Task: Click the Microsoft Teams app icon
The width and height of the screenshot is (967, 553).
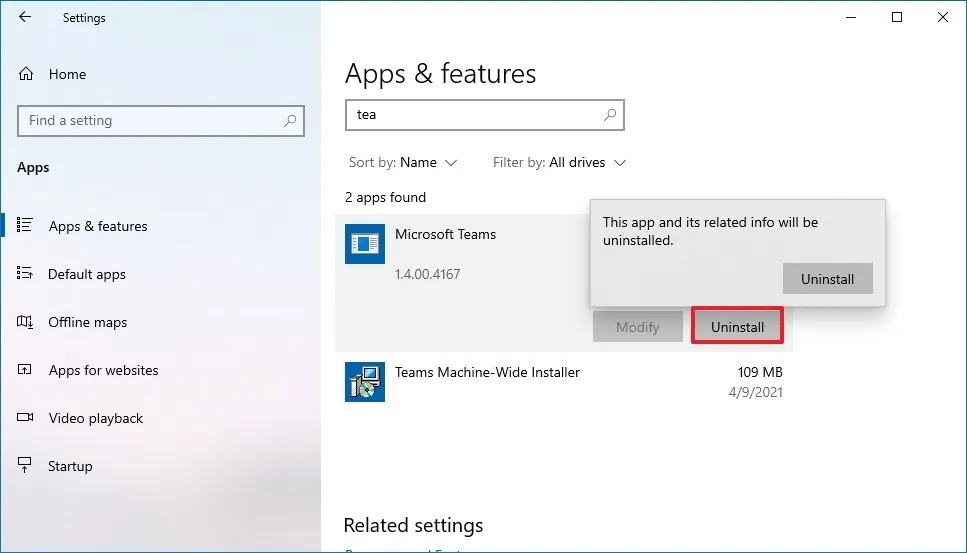Action: (365, 244)
